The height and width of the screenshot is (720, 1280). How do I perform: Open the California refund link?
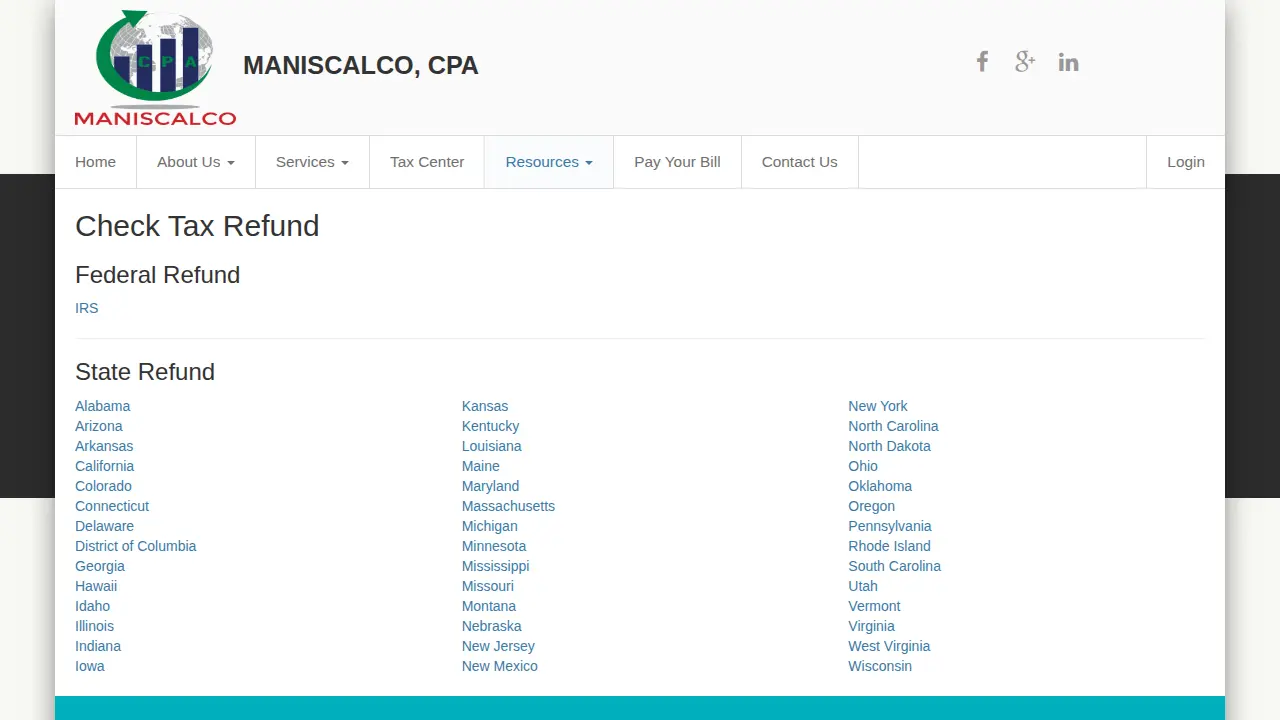point(104,466)
